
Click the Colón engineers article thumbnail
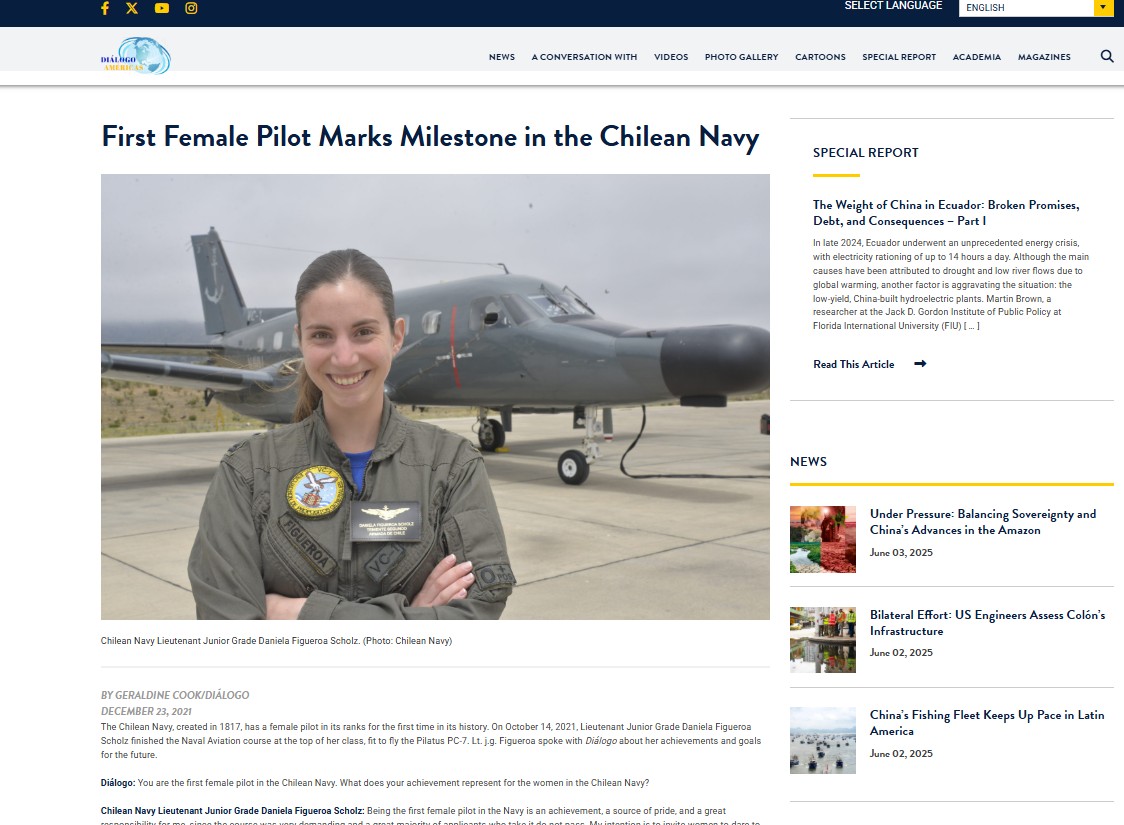pos(823,640)
